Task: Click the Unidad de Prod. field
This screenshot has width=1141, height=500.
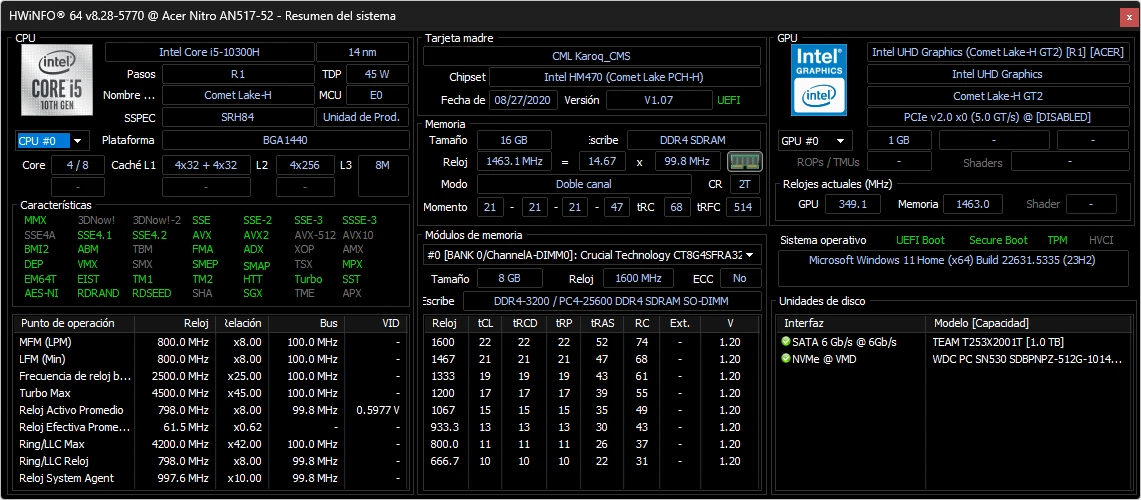Action: point(362,117)
